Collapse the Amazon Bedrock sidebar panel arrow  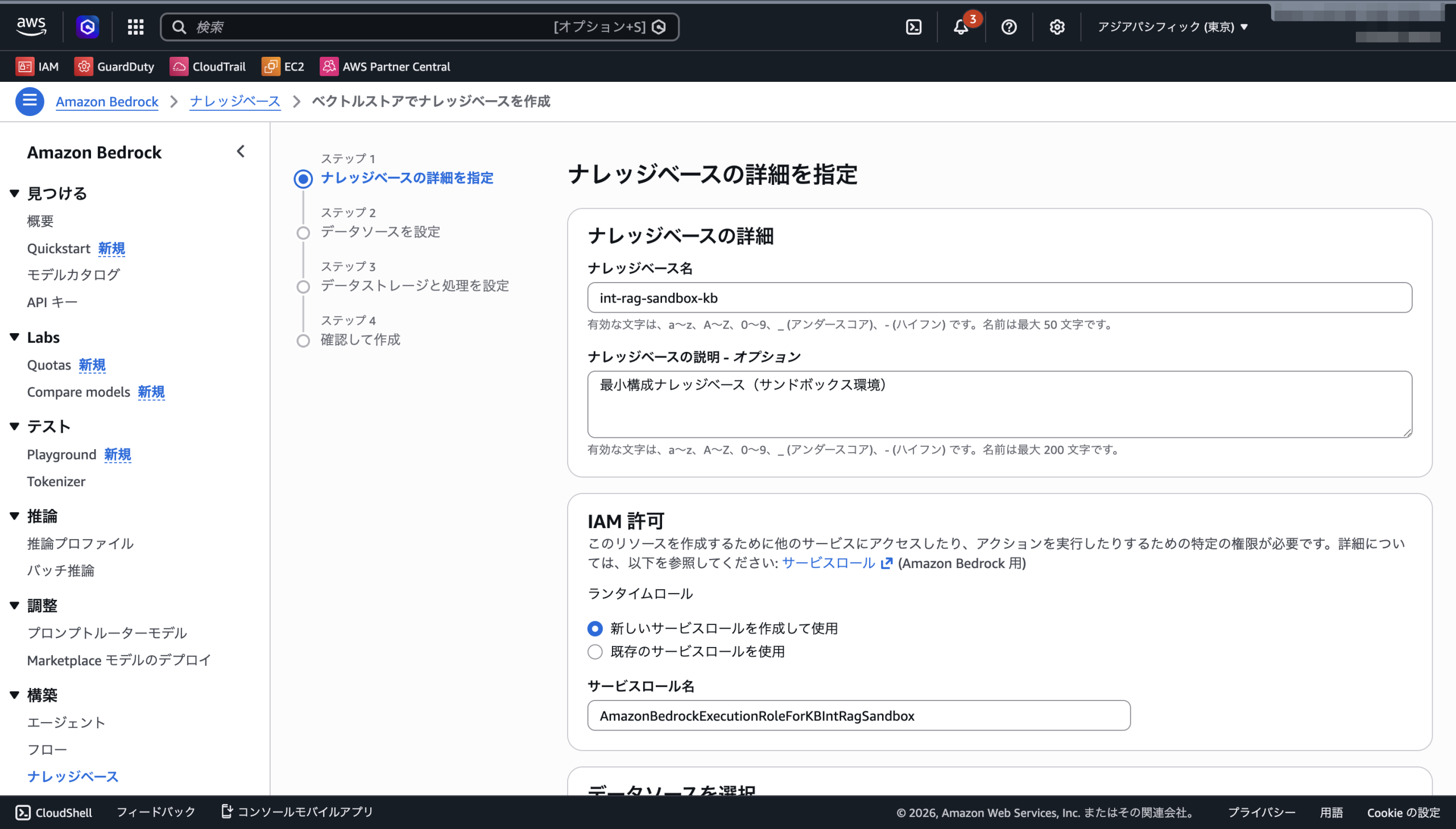click(x=240, y=151)
